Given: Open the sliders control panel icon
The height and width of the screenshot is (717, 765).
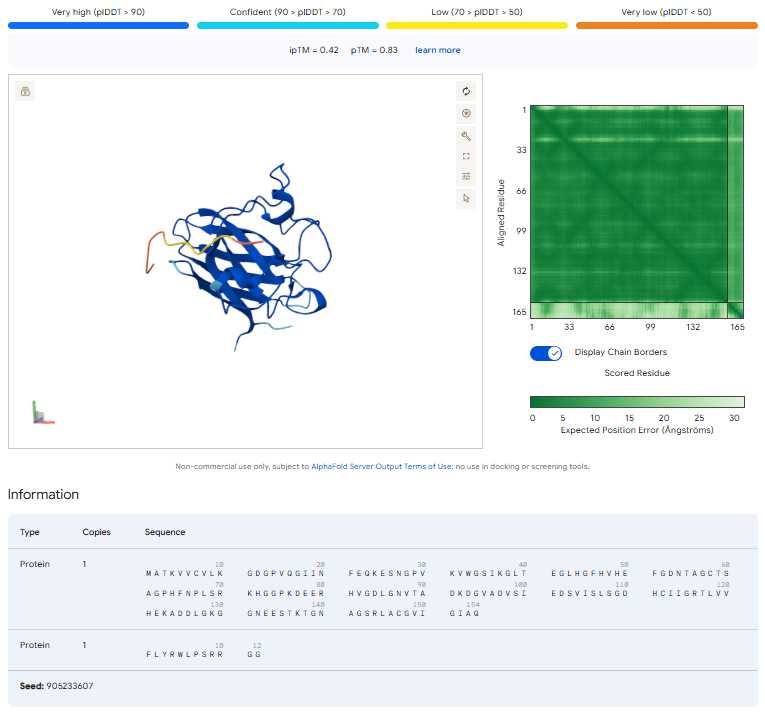Looking at the screenshot, I should [x=466, y=176].
